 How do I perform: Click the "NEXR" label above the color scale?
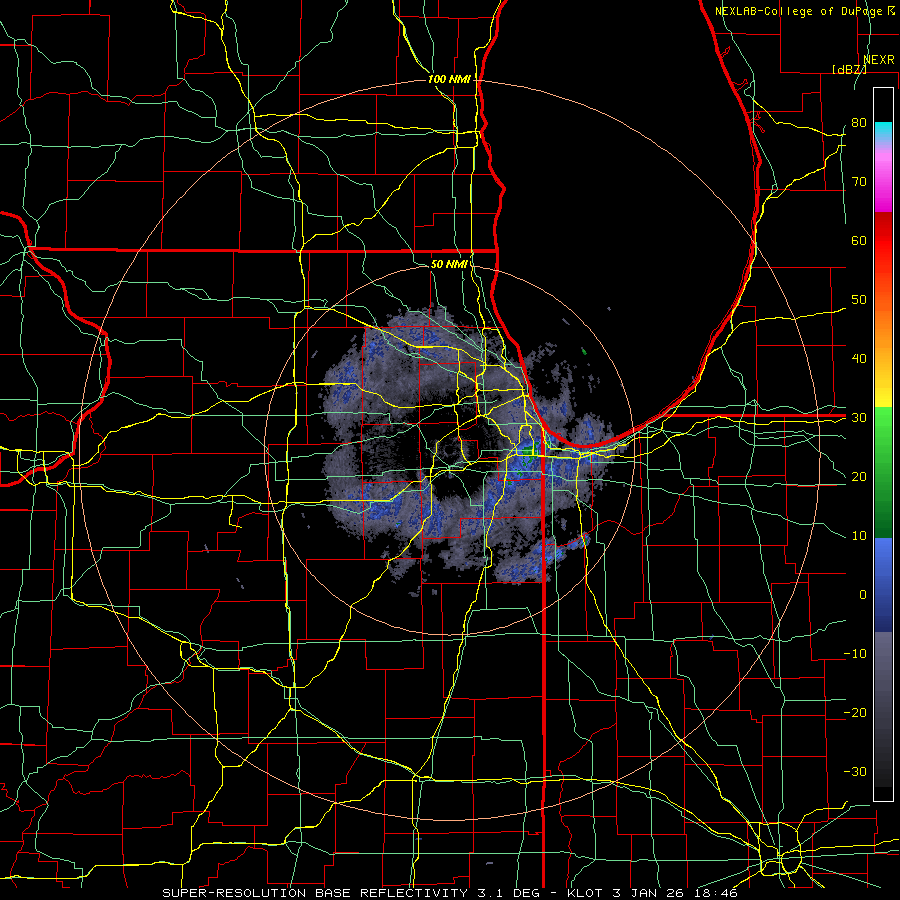(x=879, y=60)
